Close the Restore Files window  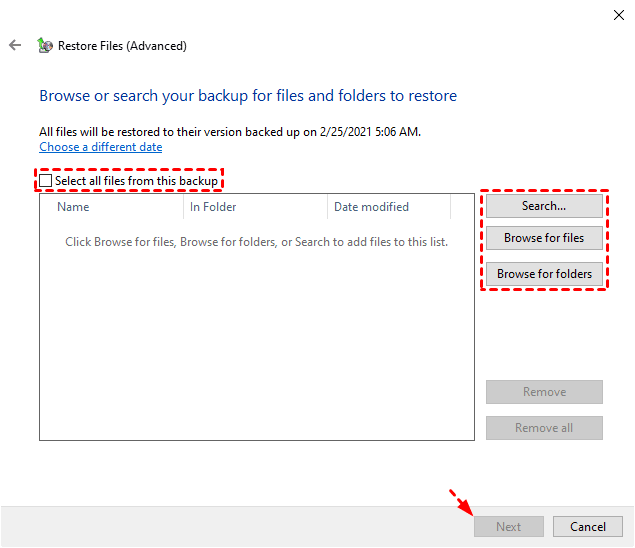pos(618,14)
